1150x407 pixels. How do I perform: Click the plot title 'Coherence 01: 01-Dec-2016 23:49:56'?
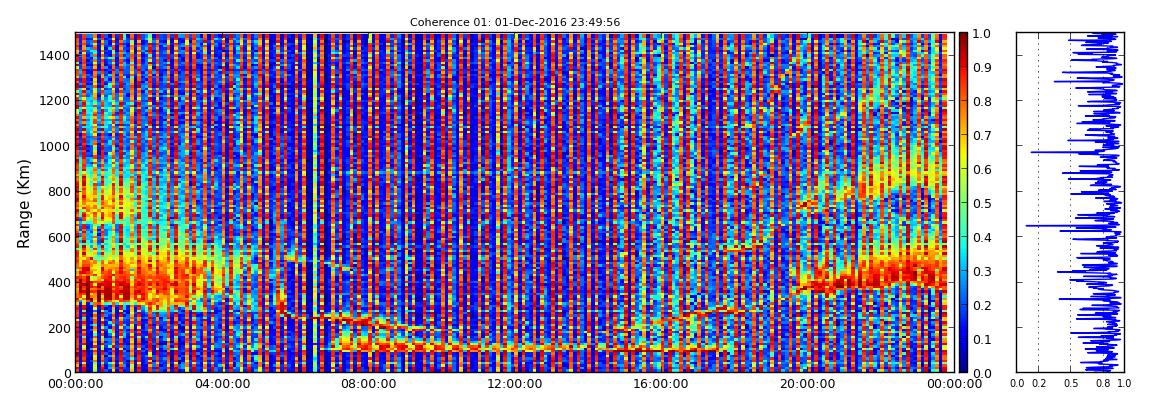[x=515, y=22]
